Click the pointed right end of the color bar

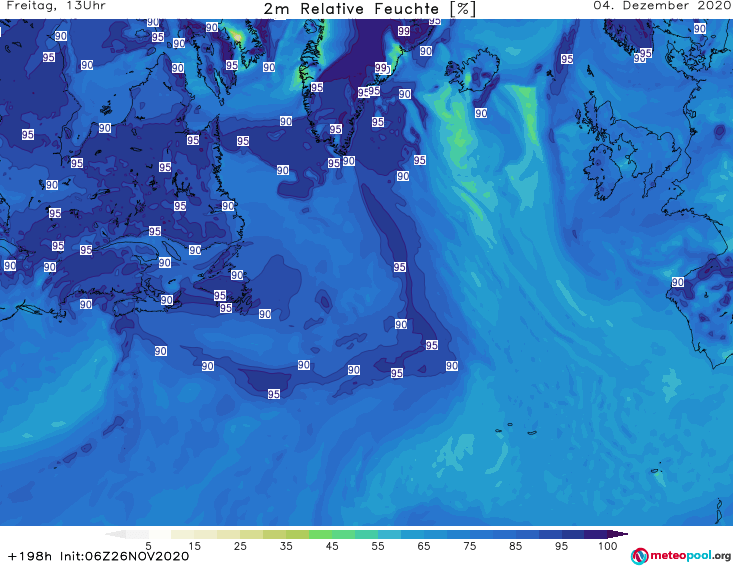[618, 534]
